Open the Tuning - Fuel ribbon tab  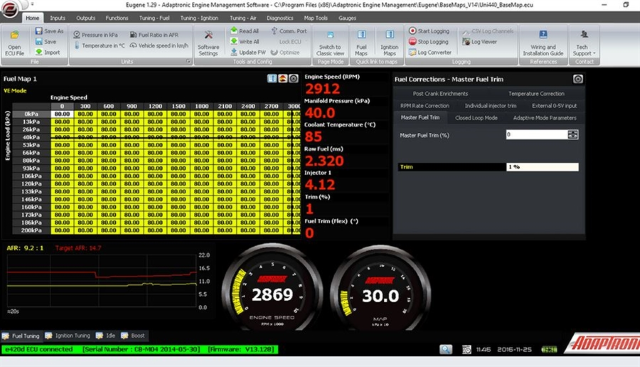coord(154,18)
